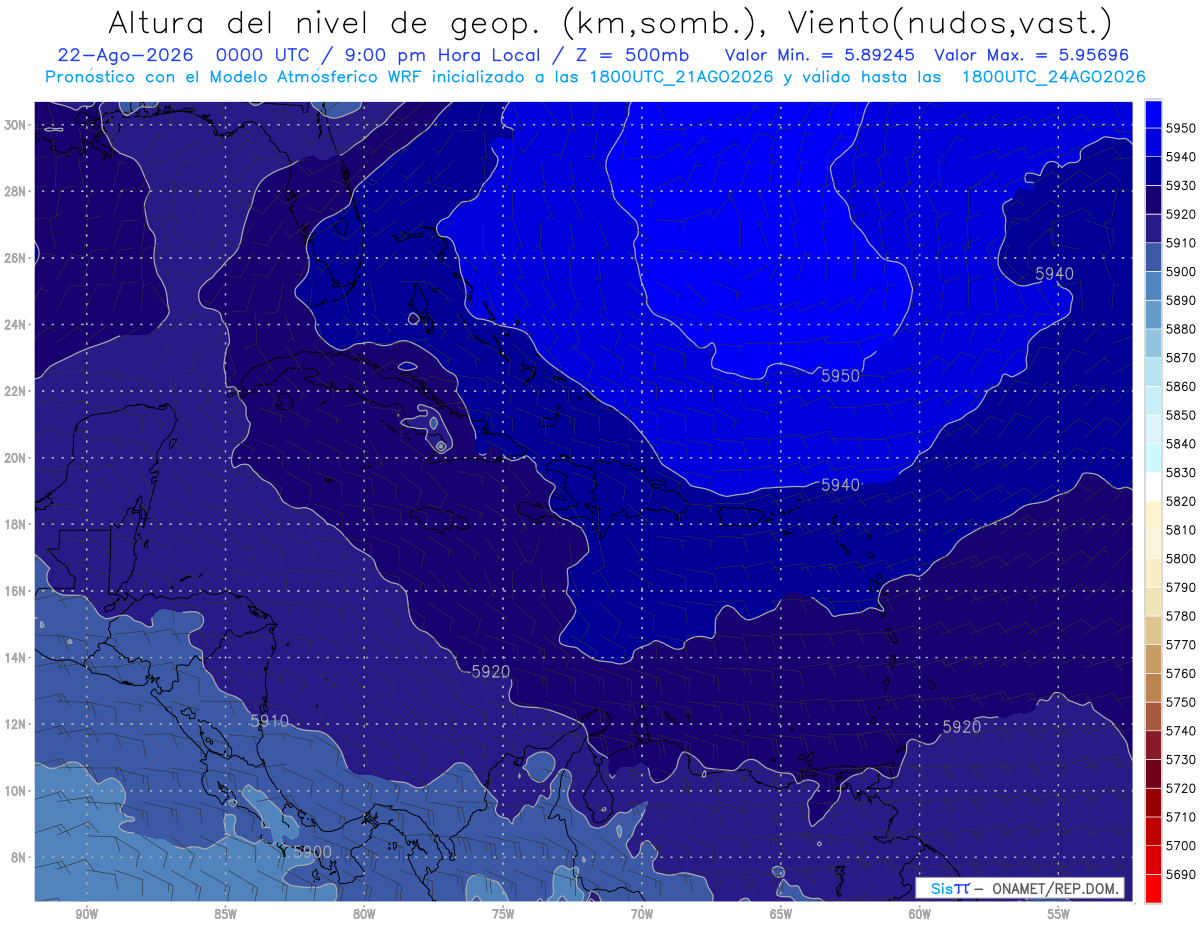Click the 80W longitude axis label
Viewport: 1200px width, 927px height.
click(364, 914)
